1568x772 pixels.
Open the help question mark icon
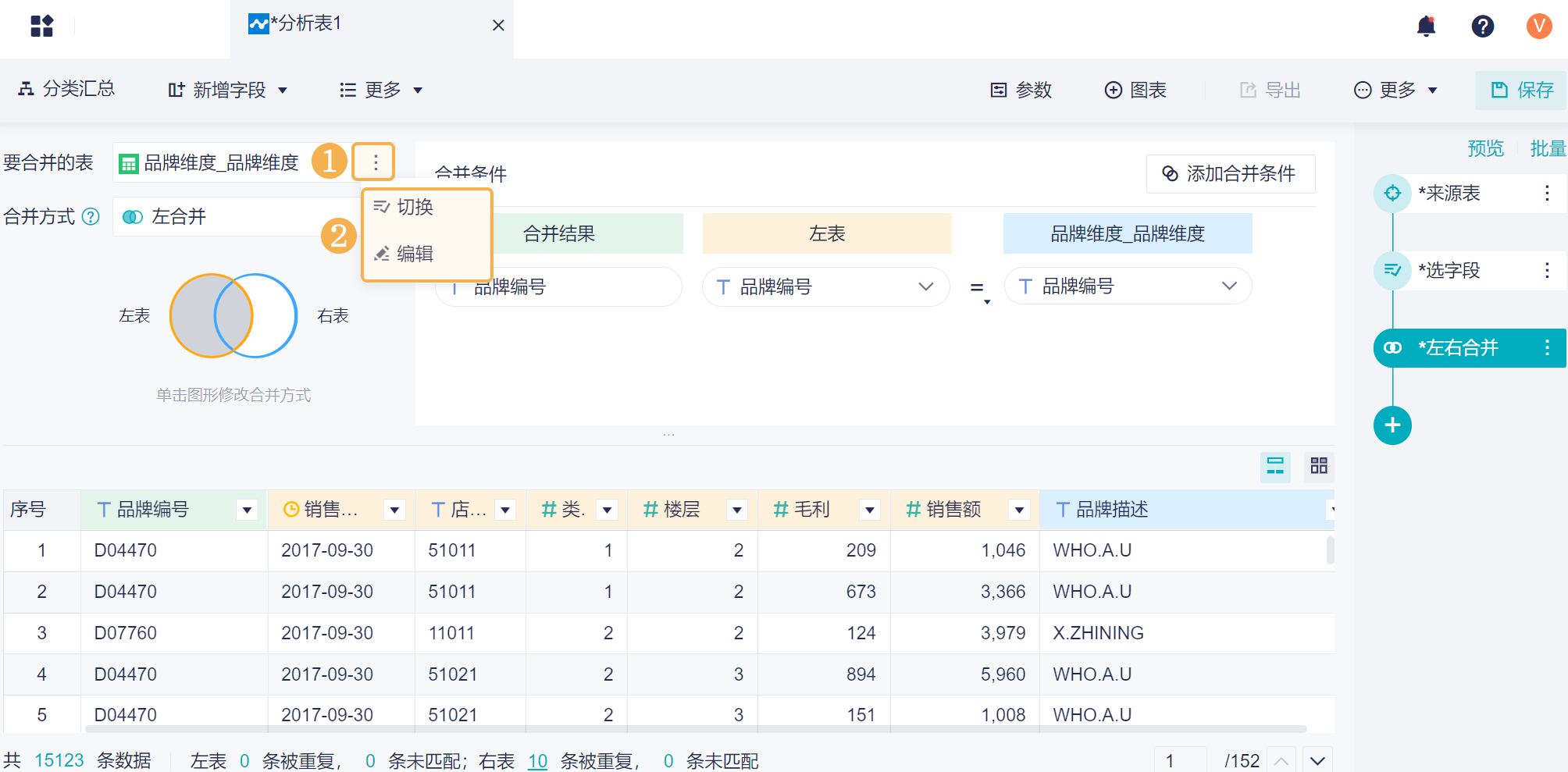point(1482,27)
